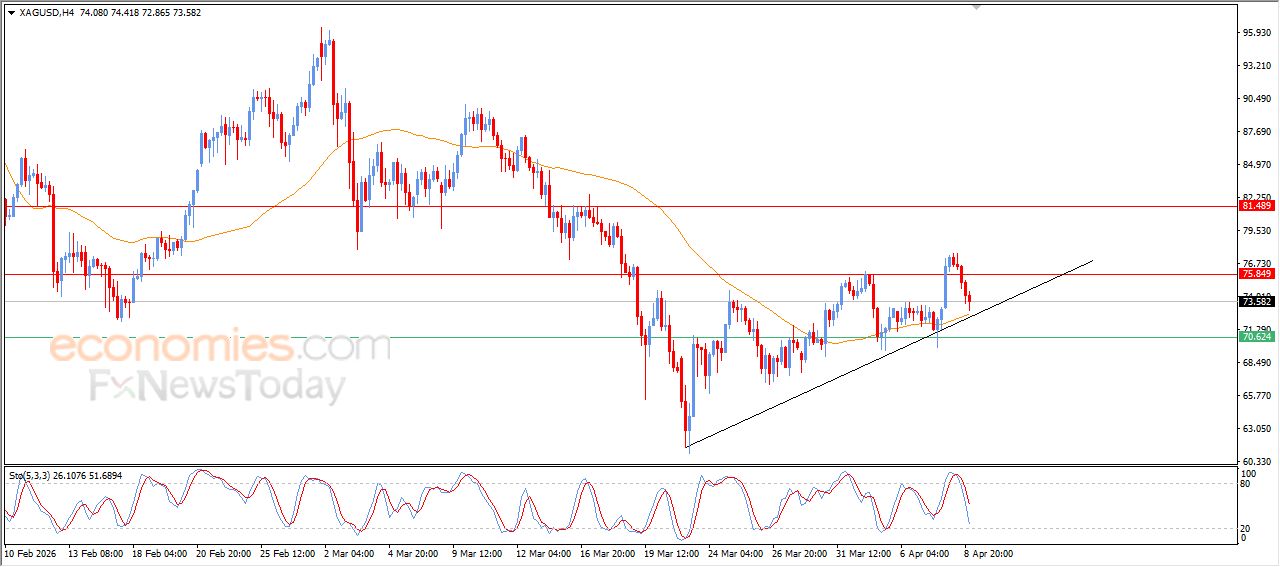Viewport: 1280px width, 567px height.
Task: Select the 75.849 red price label
Action: click(x=1256, y=274)
